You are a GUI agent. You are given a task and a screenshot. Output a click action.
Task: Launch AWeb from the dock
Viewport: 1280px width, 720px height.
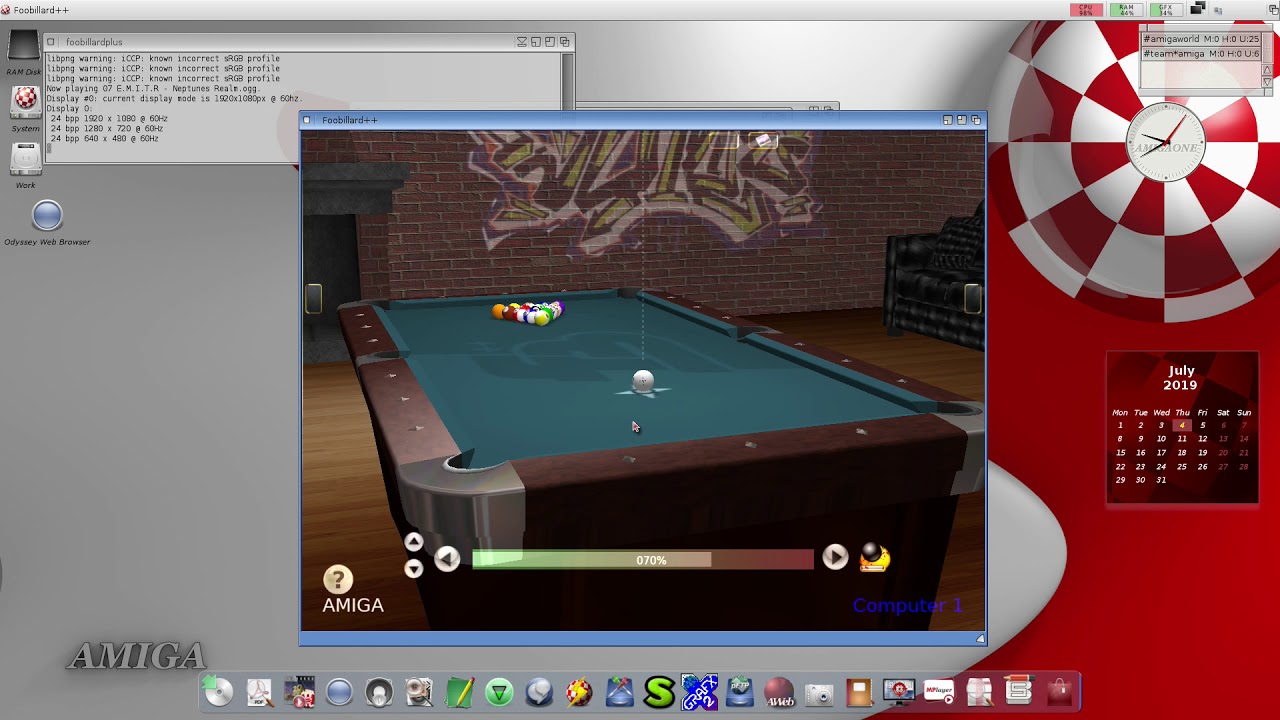[x=779, y=692]
